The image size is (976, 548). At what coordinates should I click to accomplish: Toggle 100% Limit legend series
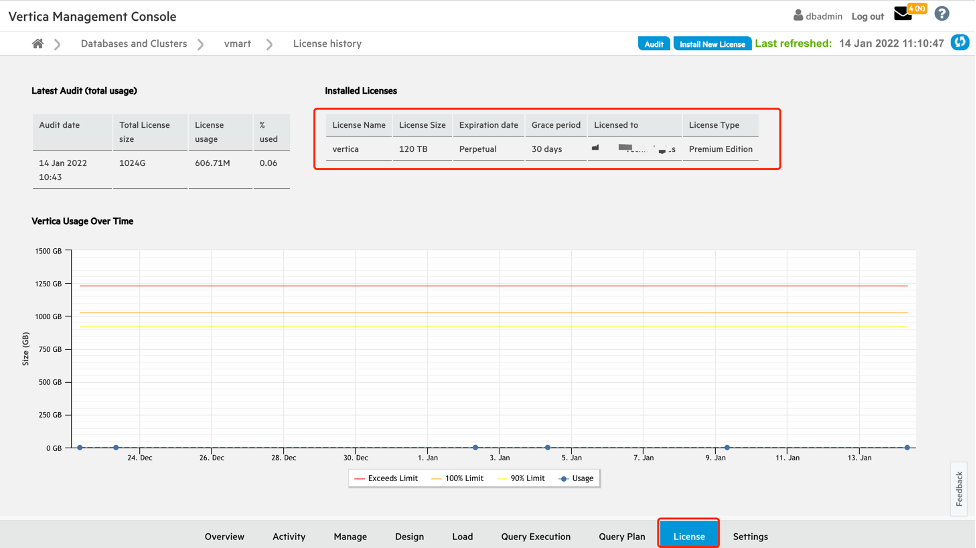coord(457,478)
